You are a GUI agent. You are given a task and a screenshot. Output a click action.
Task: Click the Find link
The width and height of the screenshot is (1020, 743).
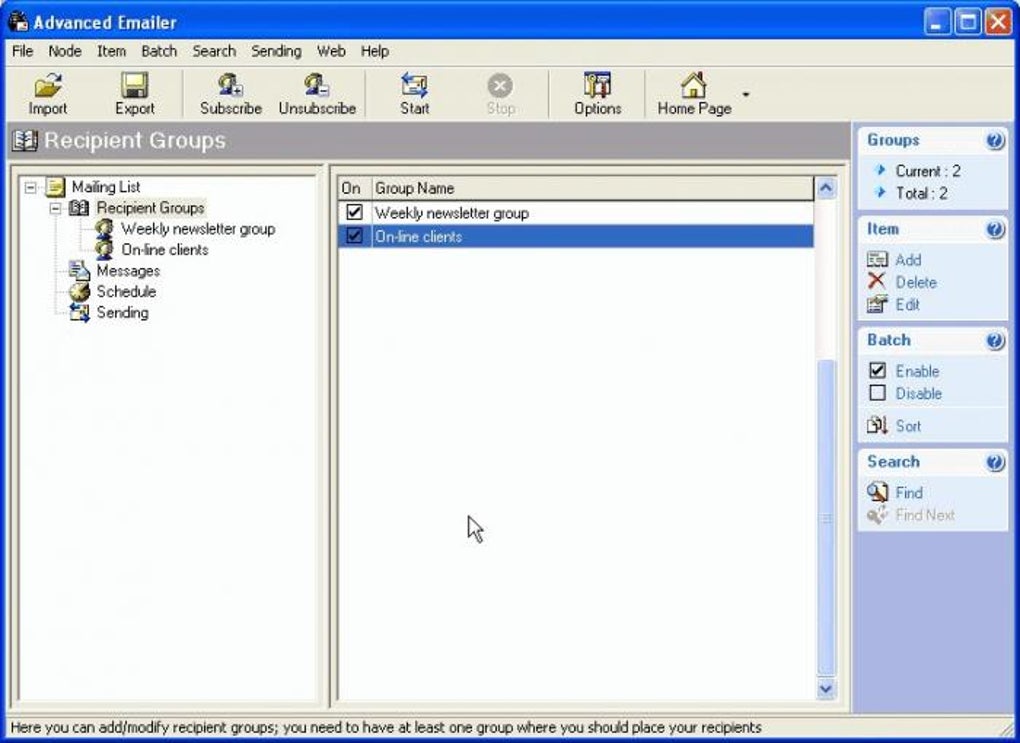(x=909, y=493)
